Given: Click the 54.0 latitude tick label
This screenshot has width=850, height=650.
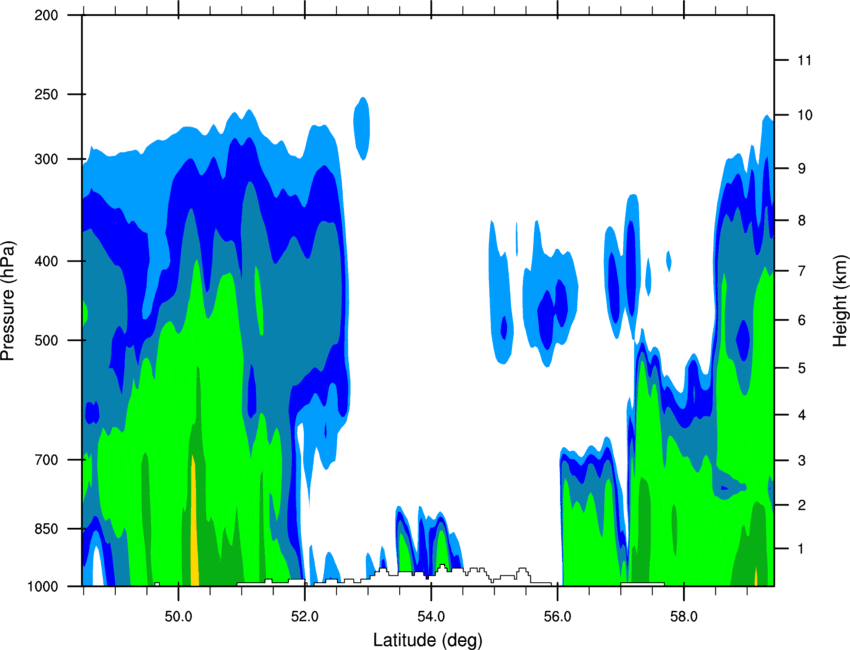Looking at the screenshot, I should tap(431, 616).
